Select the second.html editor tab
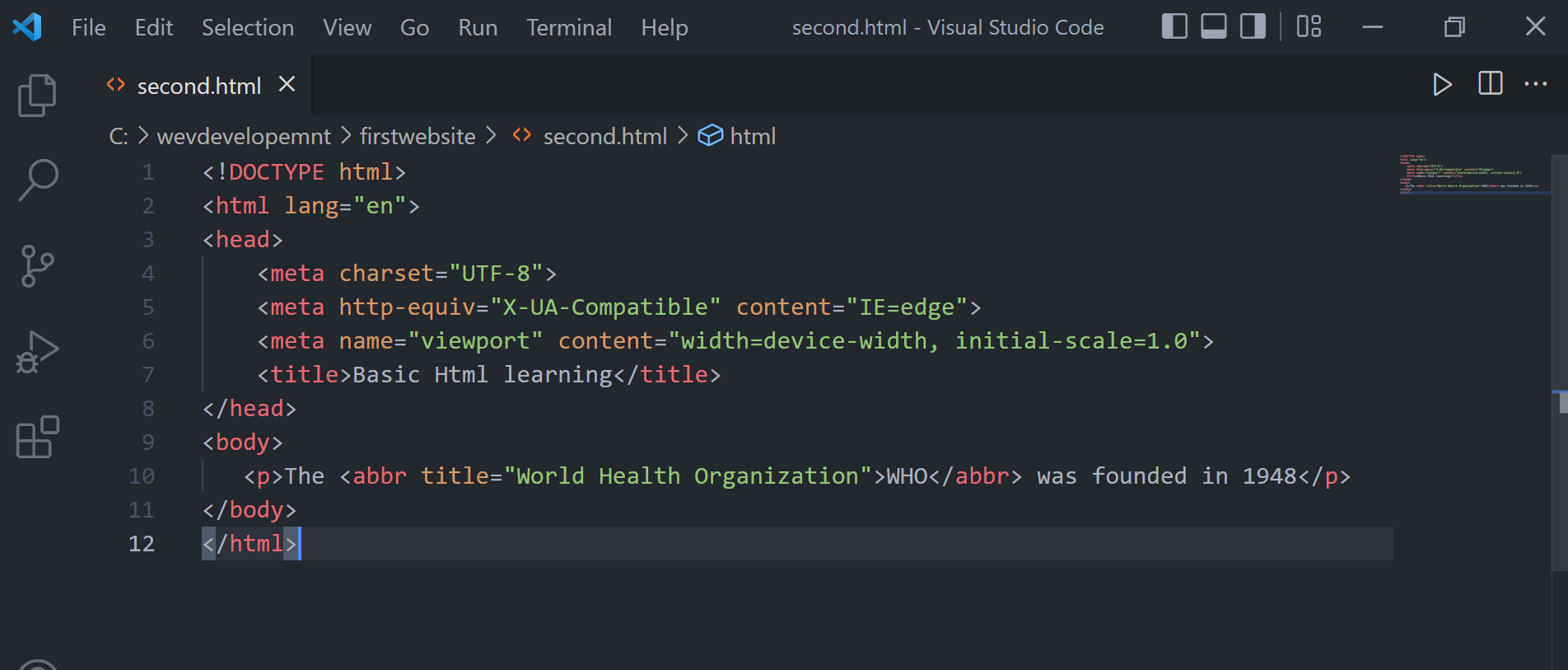Image resolution: width=1568 pixels, height=670 pixels. (198, 86)
